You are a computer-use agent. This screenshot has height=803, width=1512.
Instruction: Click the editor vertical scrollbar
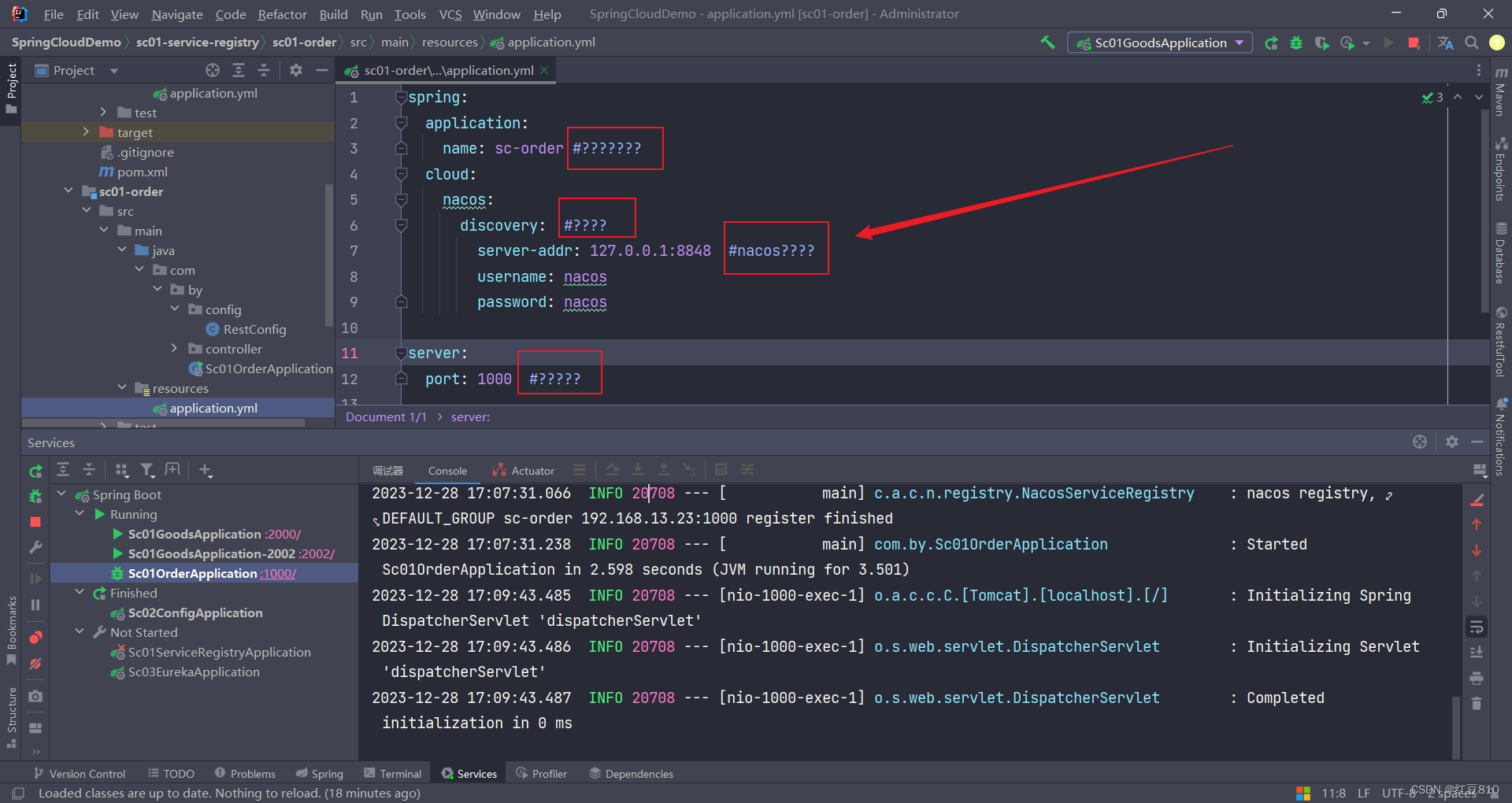[x=1484, y=213]
